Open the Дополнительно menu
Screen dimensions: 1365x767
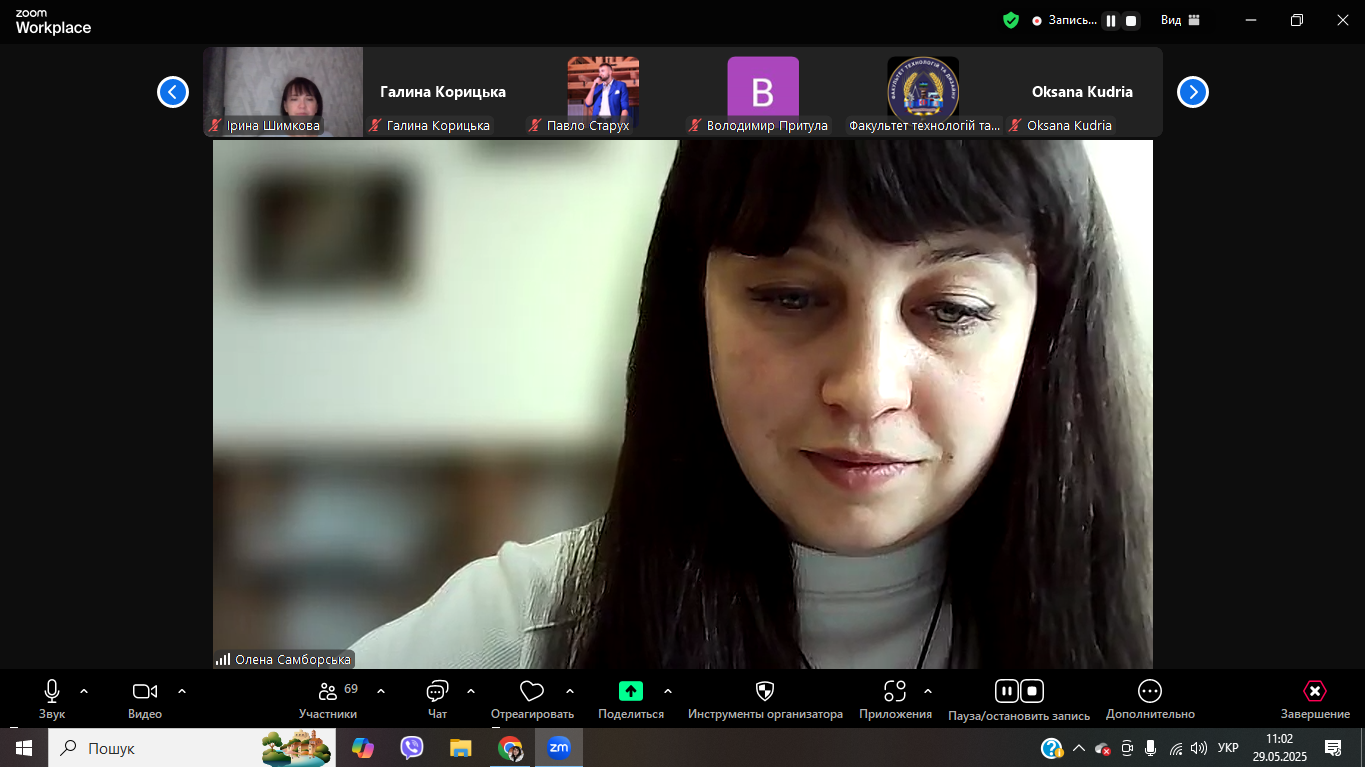1148,690
